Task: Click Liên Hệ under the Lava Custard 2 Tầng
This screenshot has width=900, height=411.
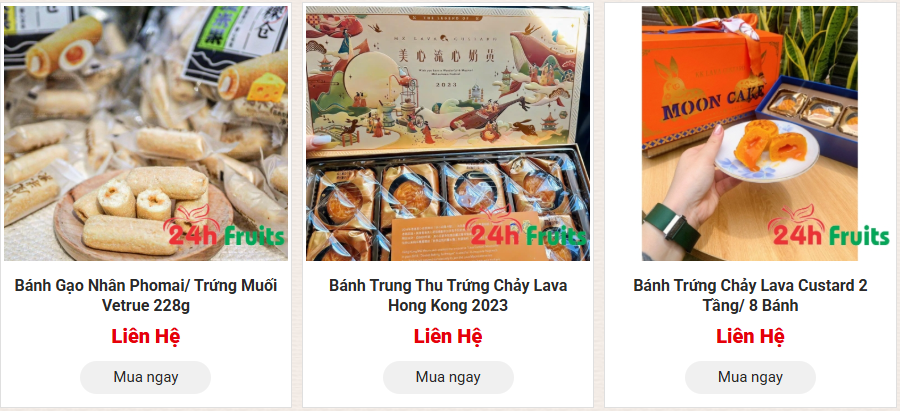Action: point(750,336)
